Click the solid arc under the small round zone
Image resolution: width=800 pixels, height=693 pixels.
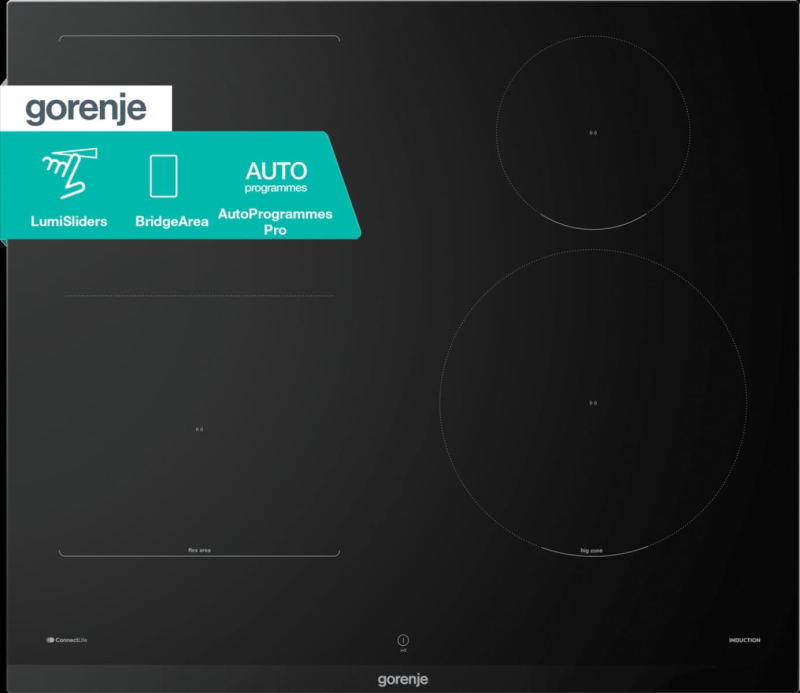[x=593, y=228]
